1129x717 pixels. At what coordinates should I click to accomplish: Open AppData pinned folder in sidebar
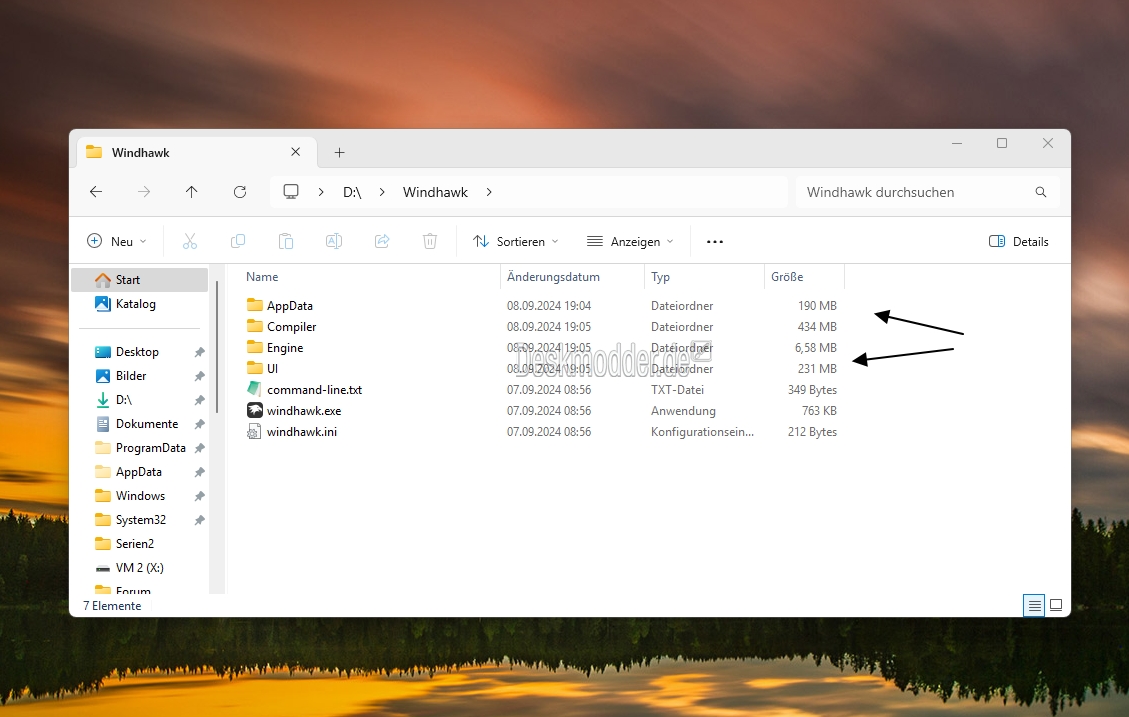[138, 472]
